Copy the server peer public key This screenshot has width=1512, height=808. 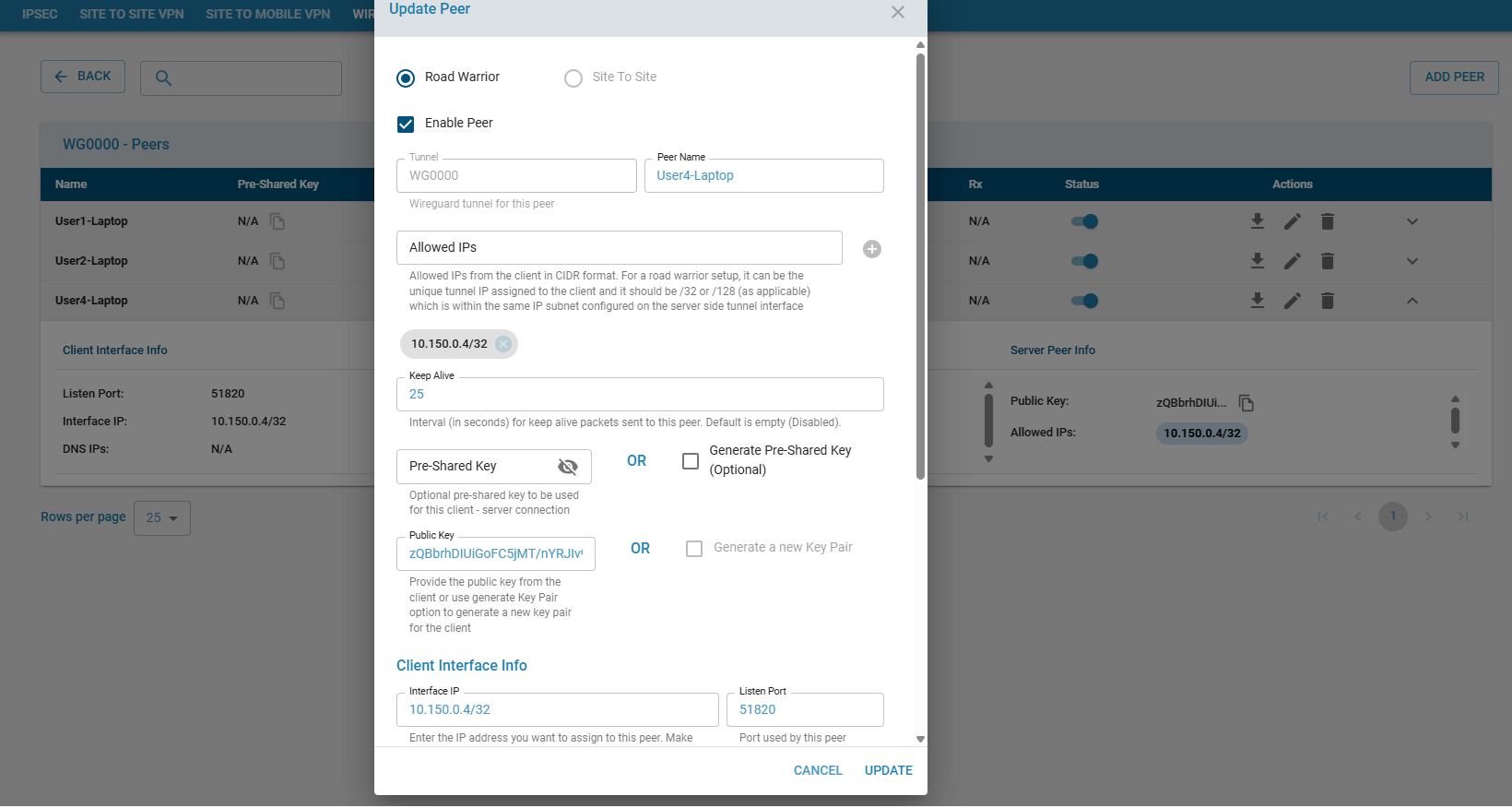tap(1246, 403)
